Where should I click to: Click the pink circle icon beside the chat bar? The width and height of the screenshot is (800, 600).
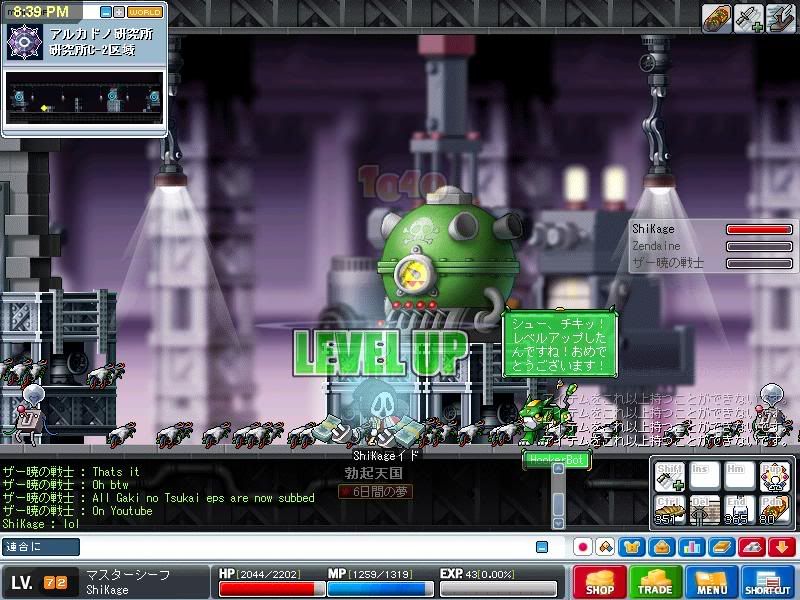tap(583, 547)
